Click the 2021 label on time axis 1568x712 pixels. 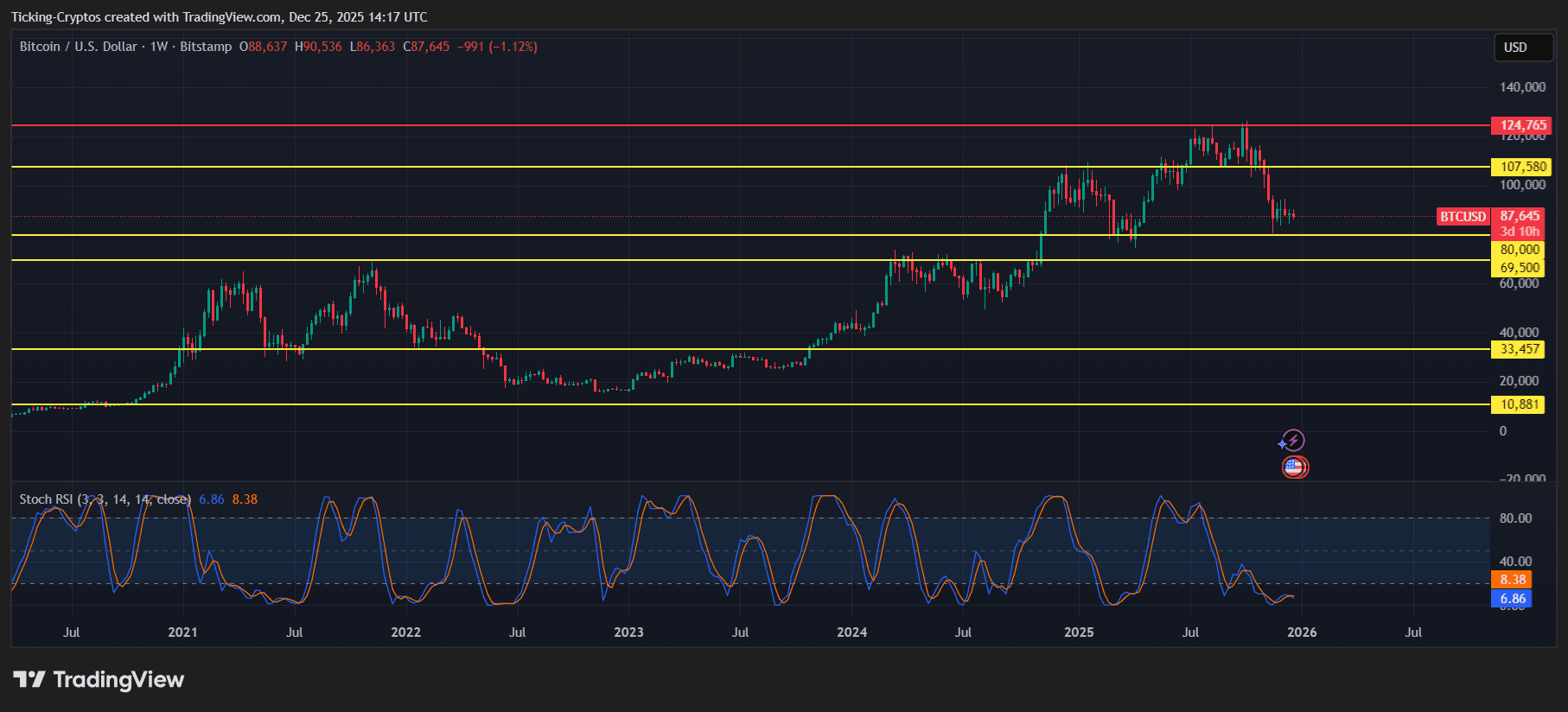click(182, 633)
